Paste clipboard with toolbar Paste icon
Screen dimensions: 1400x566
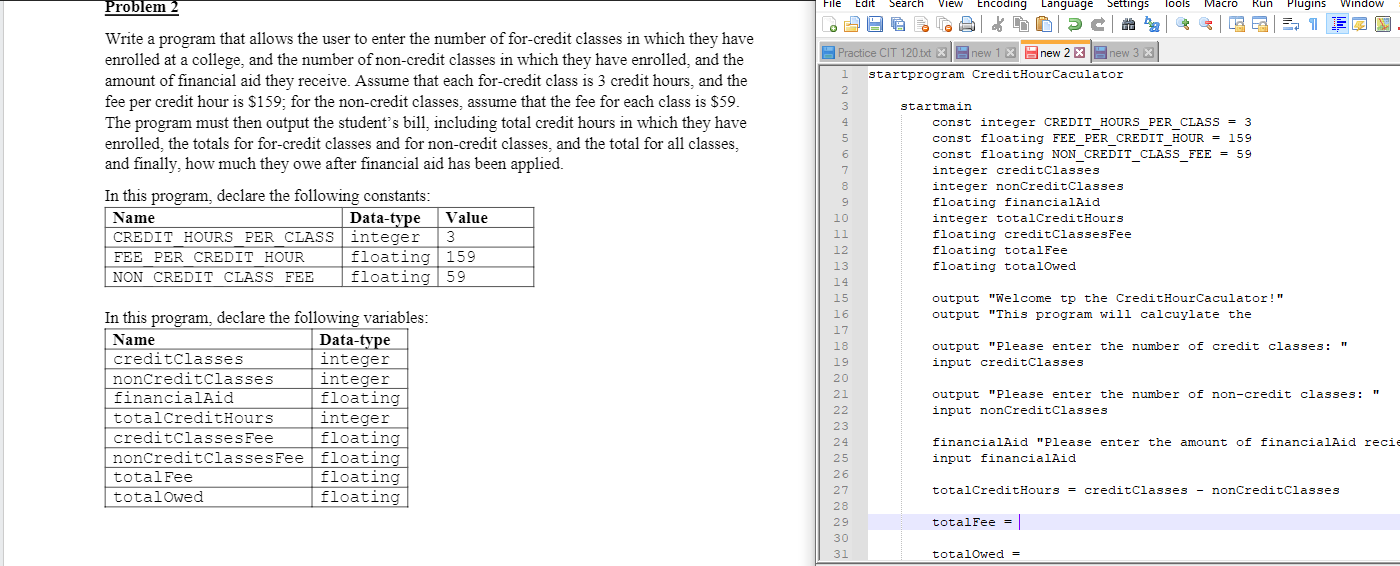[1044, 24]
